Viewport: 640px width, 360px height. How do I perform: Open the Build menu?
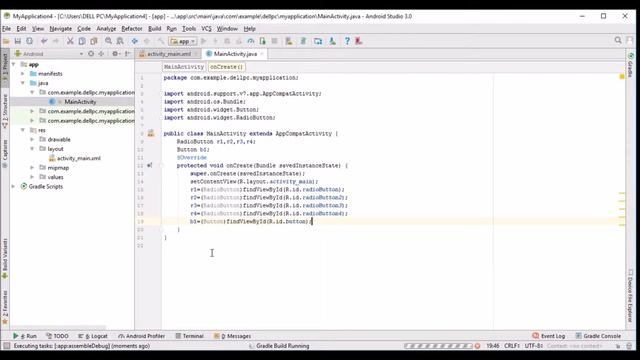pos(154,29)
